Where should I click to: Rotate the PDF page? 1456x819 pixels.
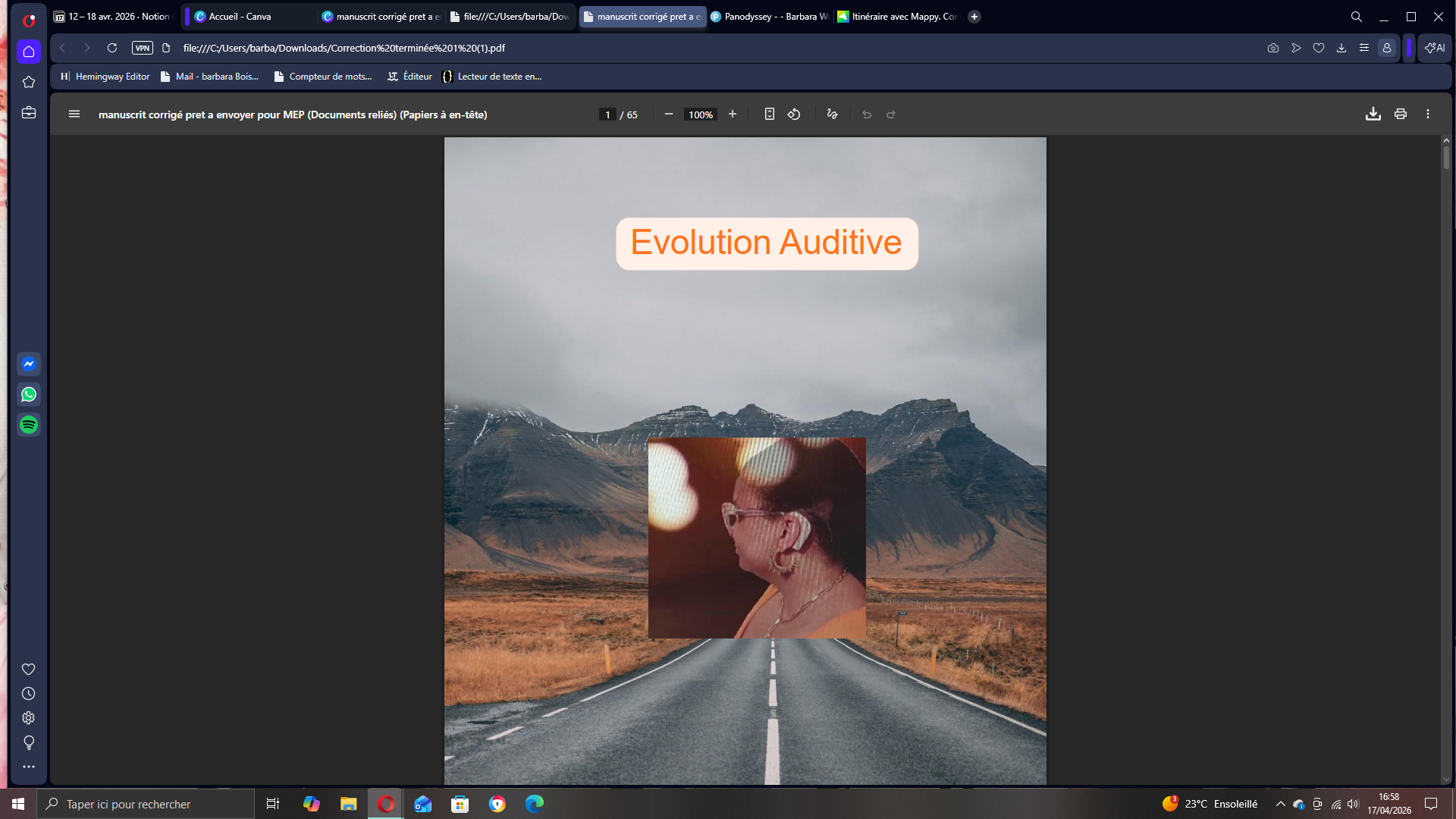[x=794, y=114]
